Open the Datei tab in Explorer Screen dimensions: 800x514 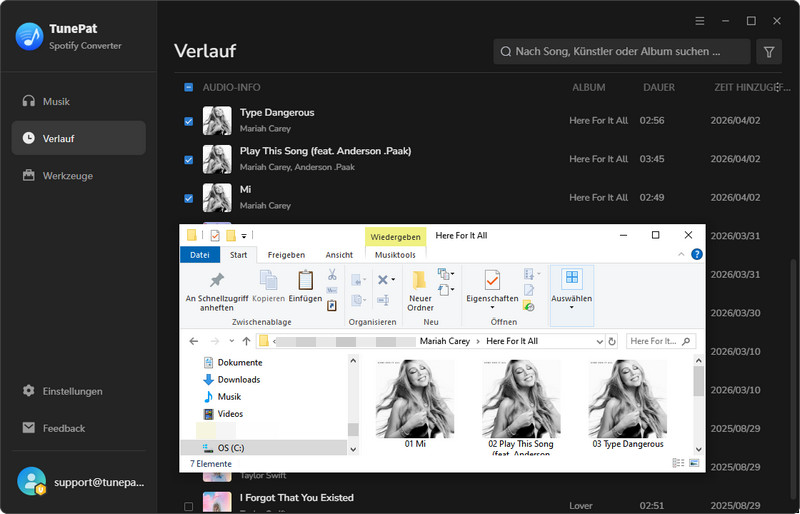pyautogui.click(x=199, y=255)
